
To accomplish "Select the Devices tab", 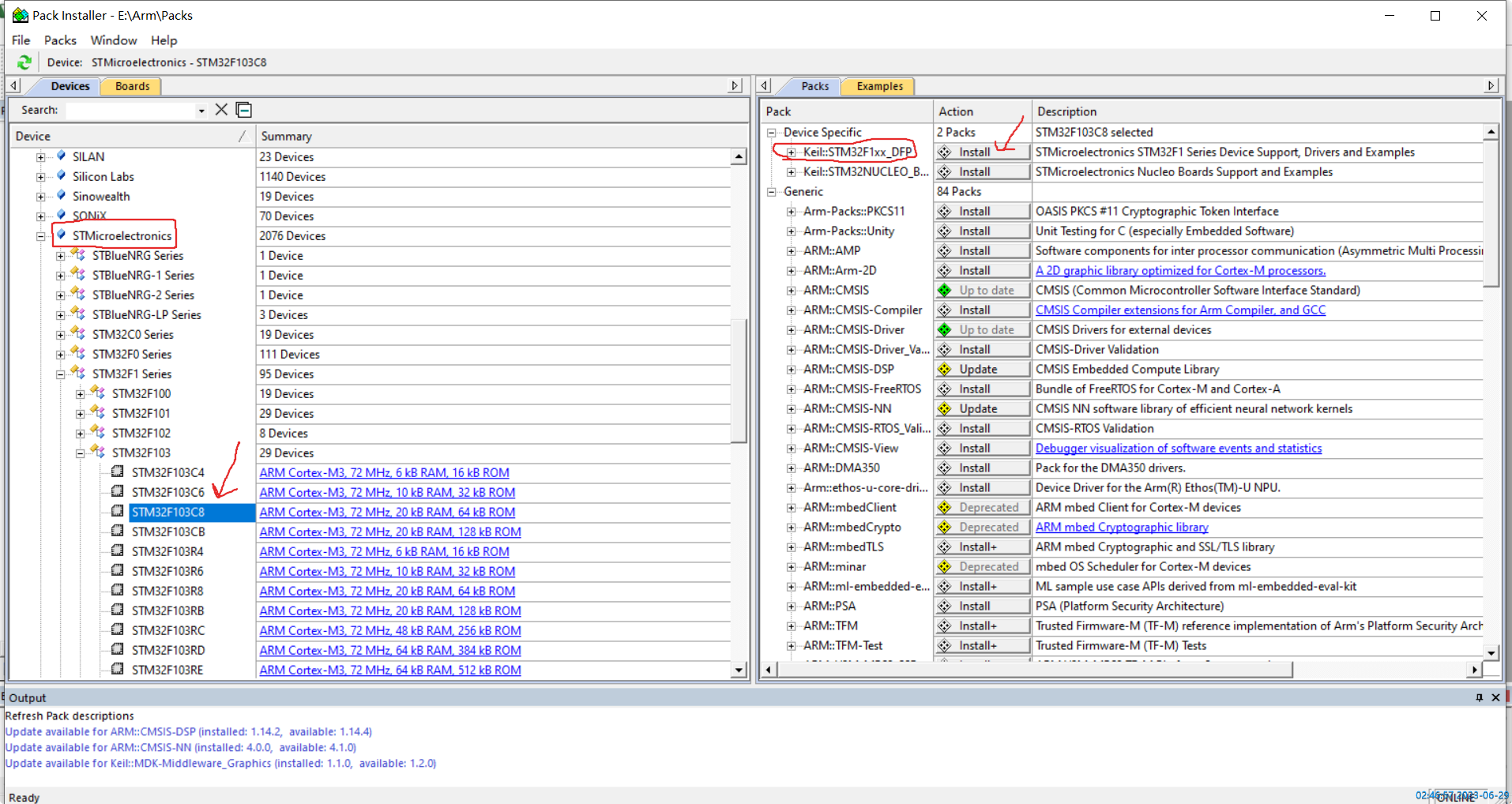I will click(x=70, y=86).
